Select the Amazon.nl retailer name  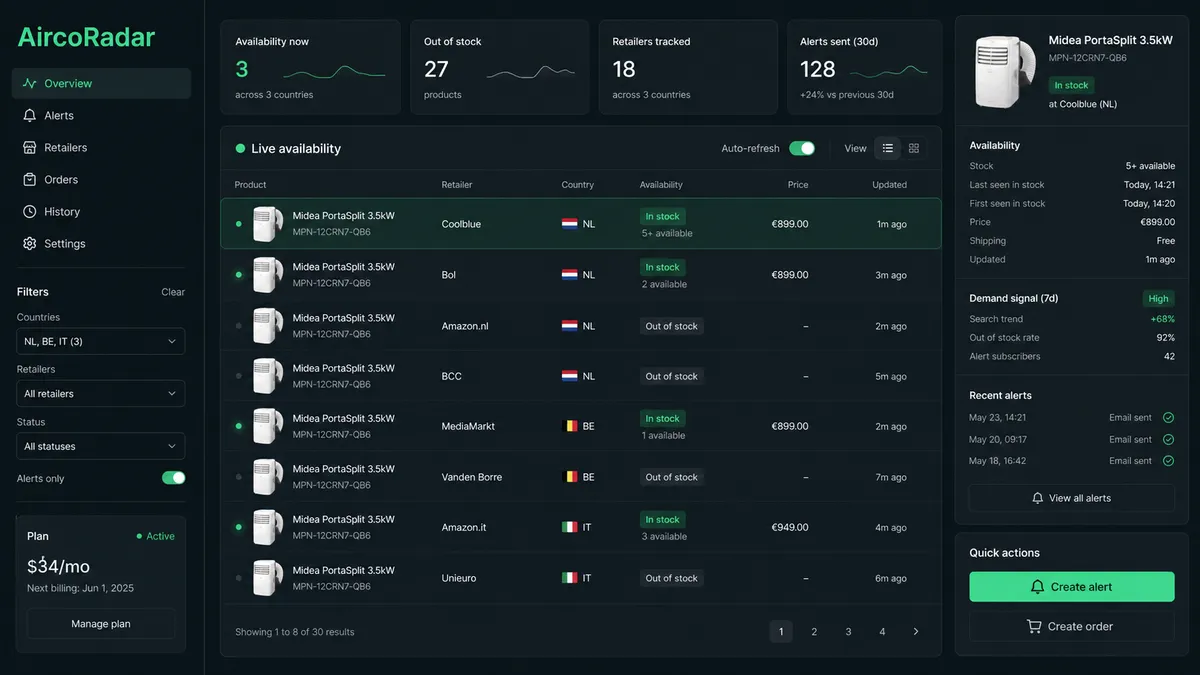tap(465, 326)
